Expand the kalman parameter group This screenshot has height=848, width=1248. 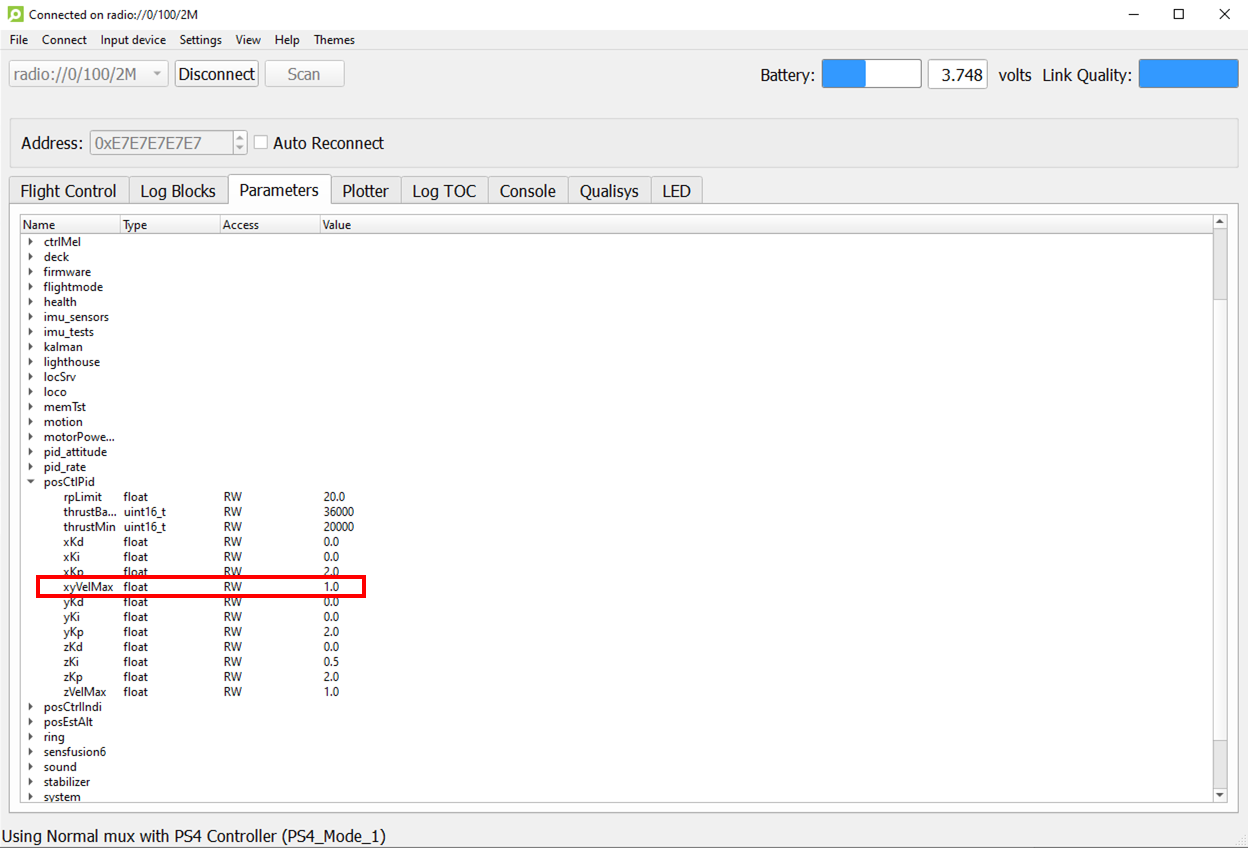(x=31, y=347)
